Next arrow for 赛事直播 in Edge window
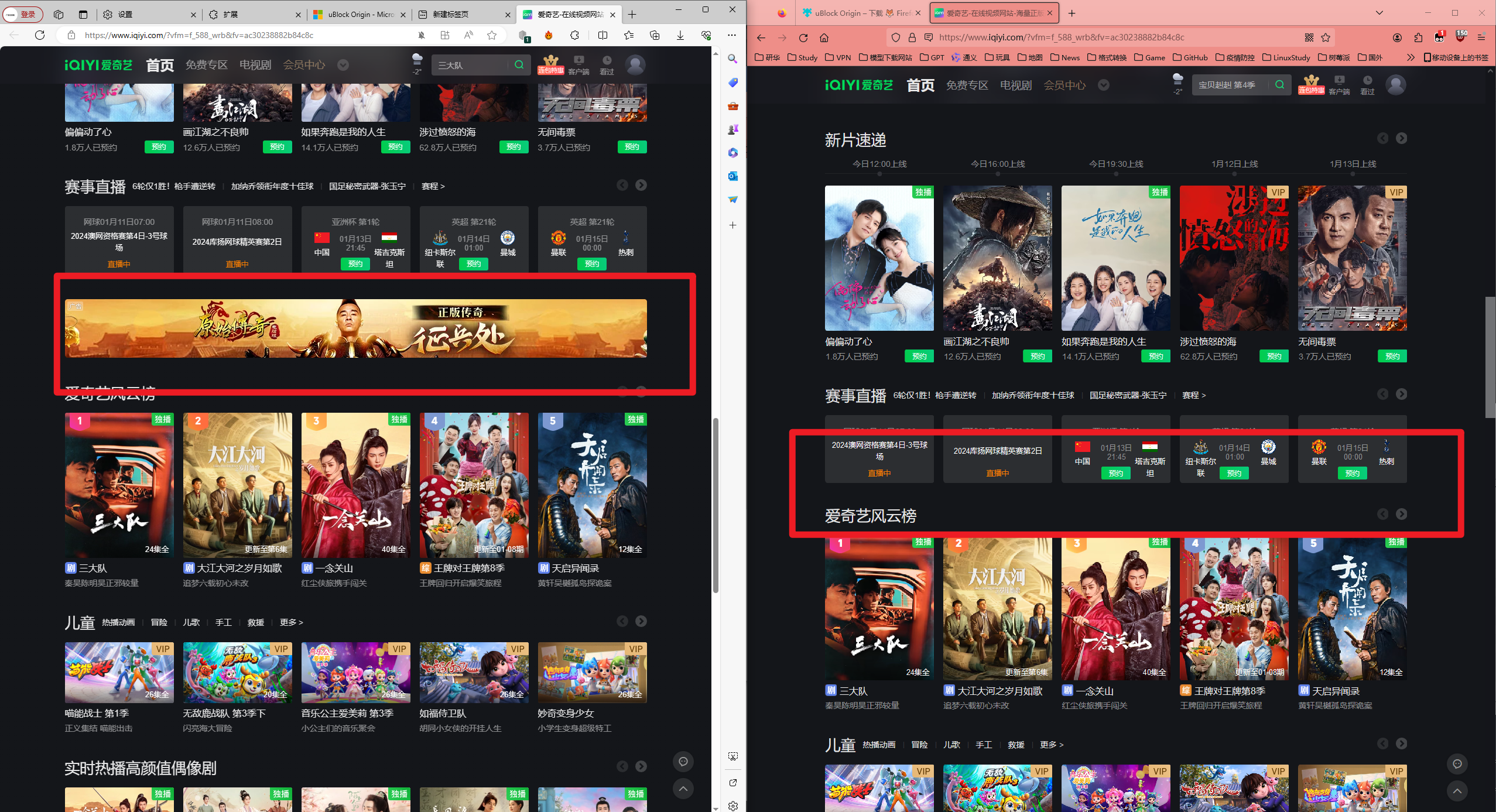1496x812 pixels. (641, 185)
